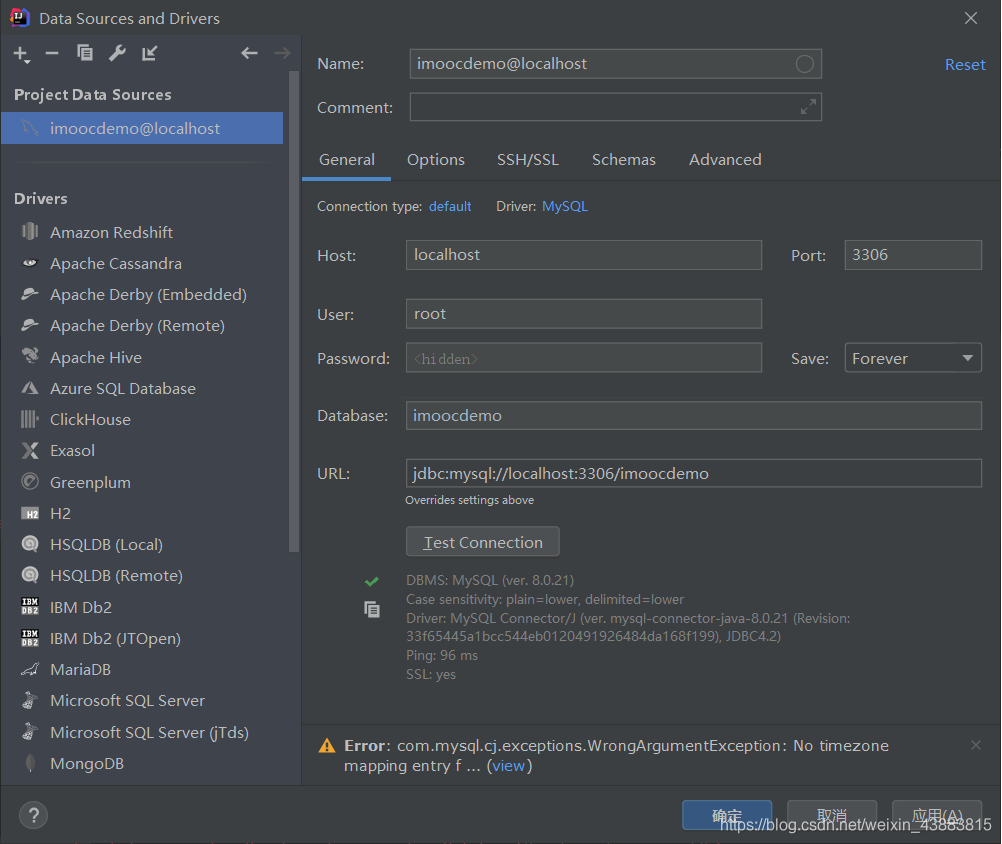Viewport: 1002px width, 844px height.
Task: Change connection type via default link
Action: 450,206
